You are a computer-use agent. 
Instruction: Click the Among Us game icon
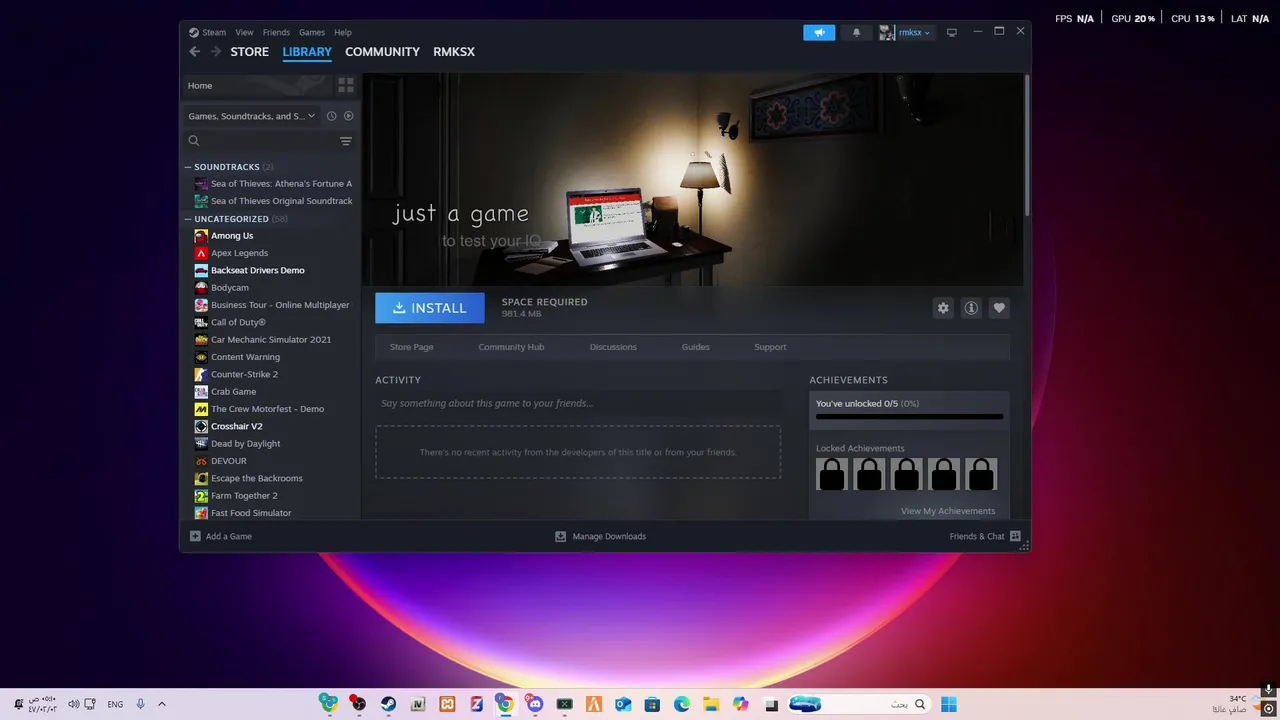tap(201, 236)
